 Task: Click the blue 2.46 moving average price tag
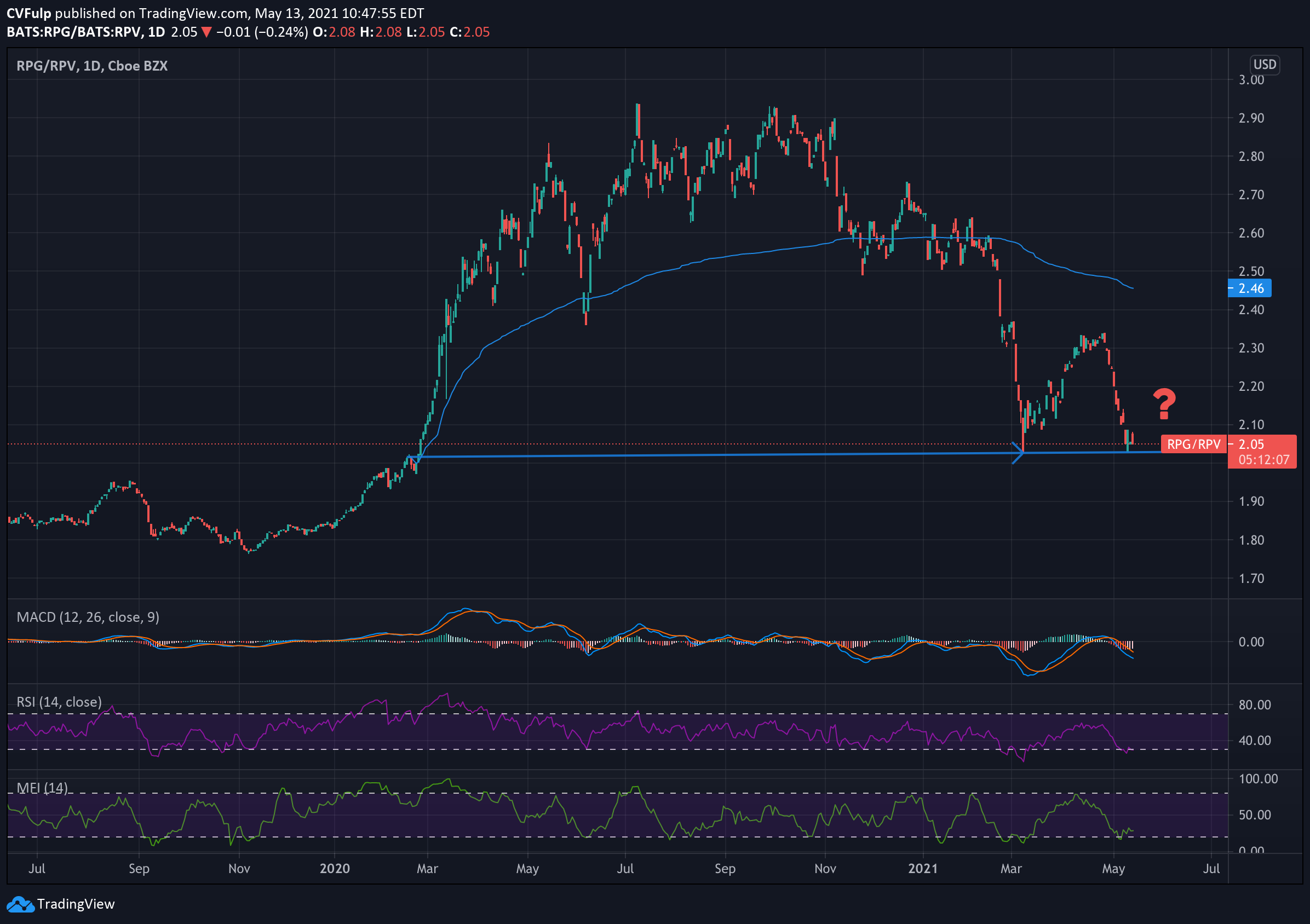1250,288
